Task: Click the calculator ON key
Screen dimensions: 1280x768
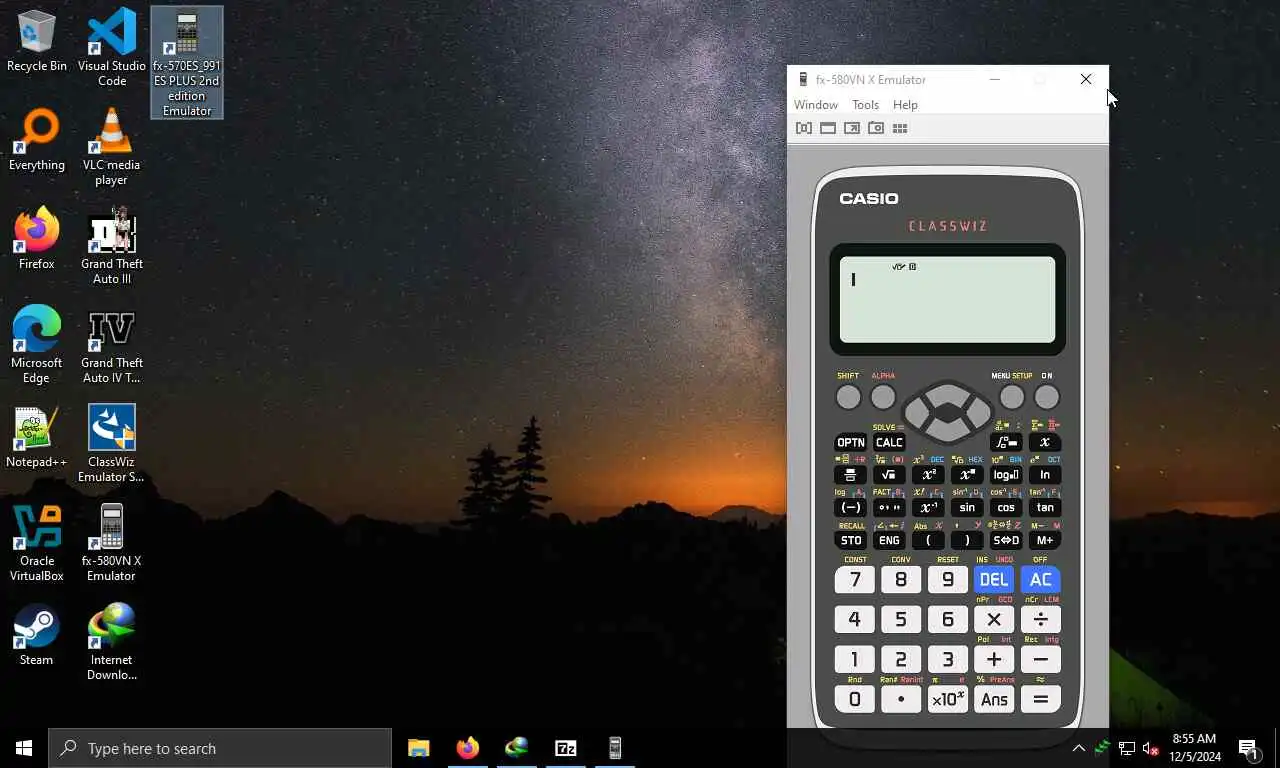Action: (1046, 397)
